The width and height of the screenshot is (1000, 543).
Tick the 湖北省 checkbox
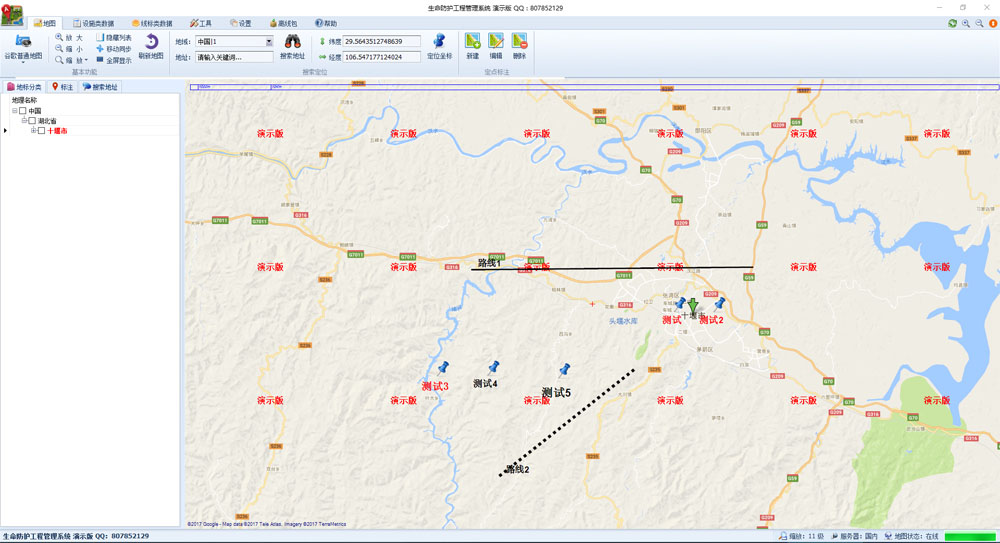pyautogui.click(x=32, y=121)
